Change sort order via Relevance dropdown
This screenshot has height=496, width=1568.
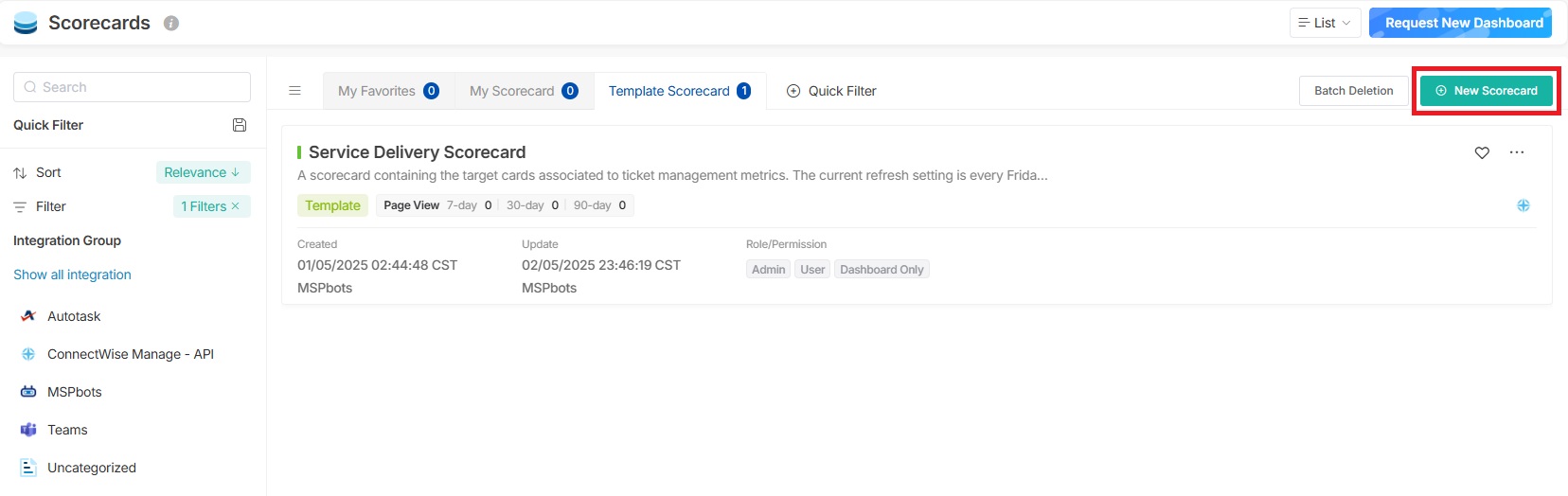point(202,172)
